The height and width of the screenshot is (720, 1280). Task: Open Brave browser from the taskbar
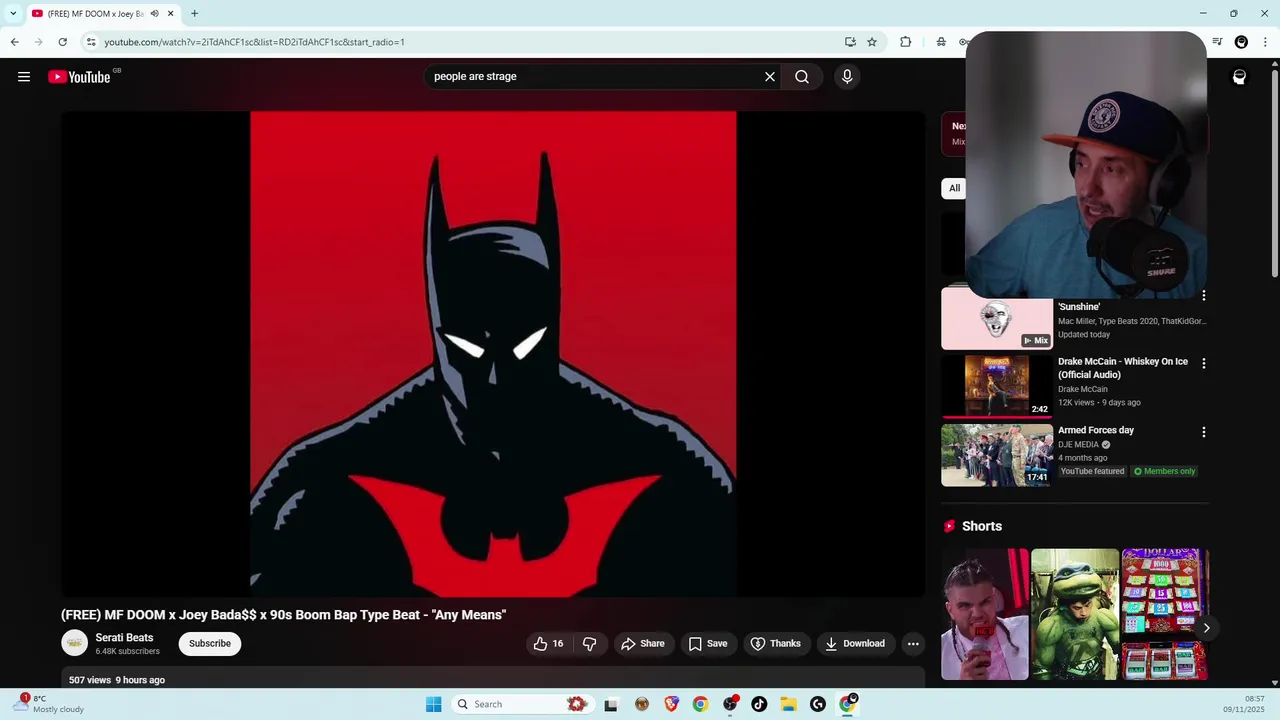coord(671,704)
